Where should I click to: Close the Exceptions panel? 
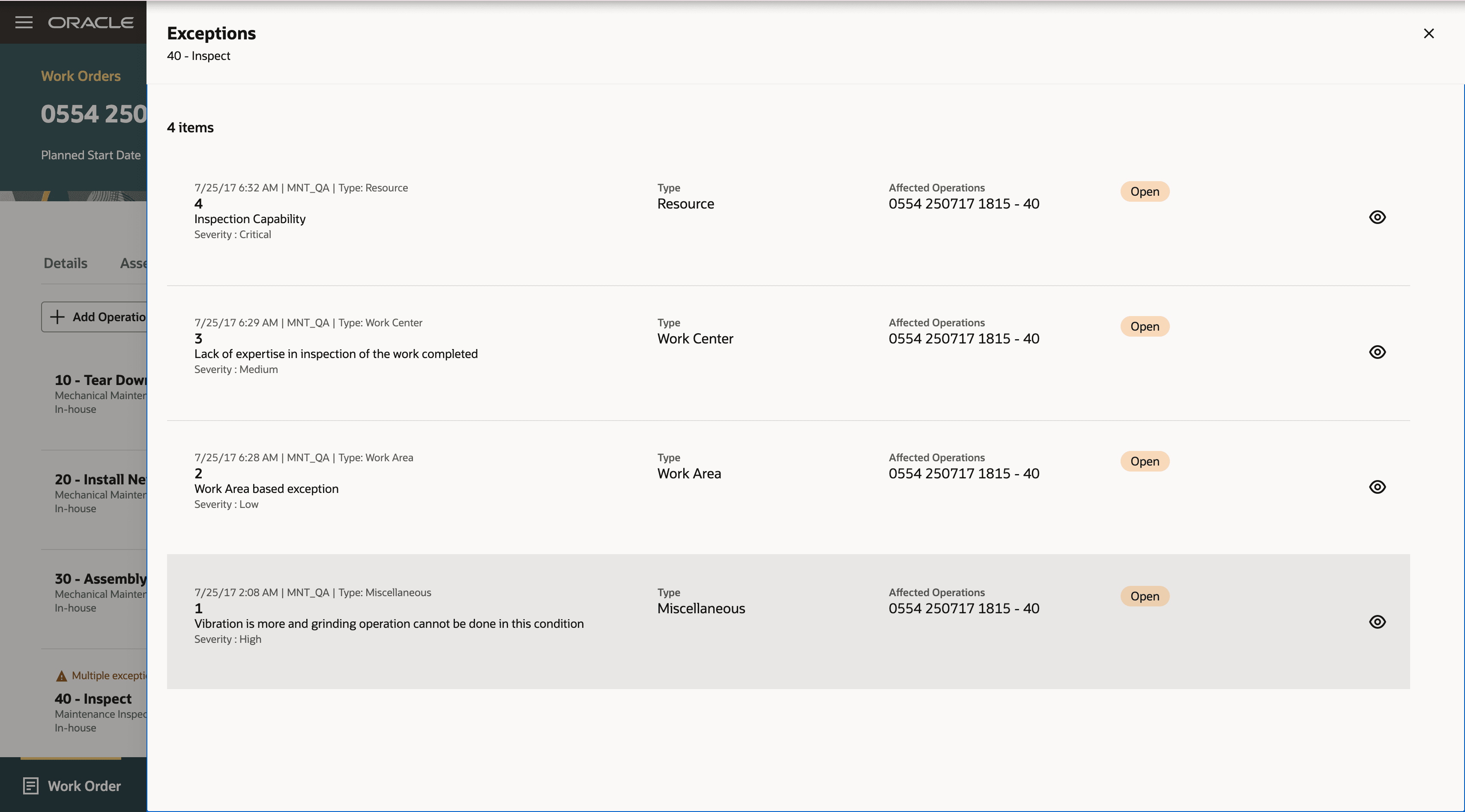pyautogui.click(x=1428, y=33)
